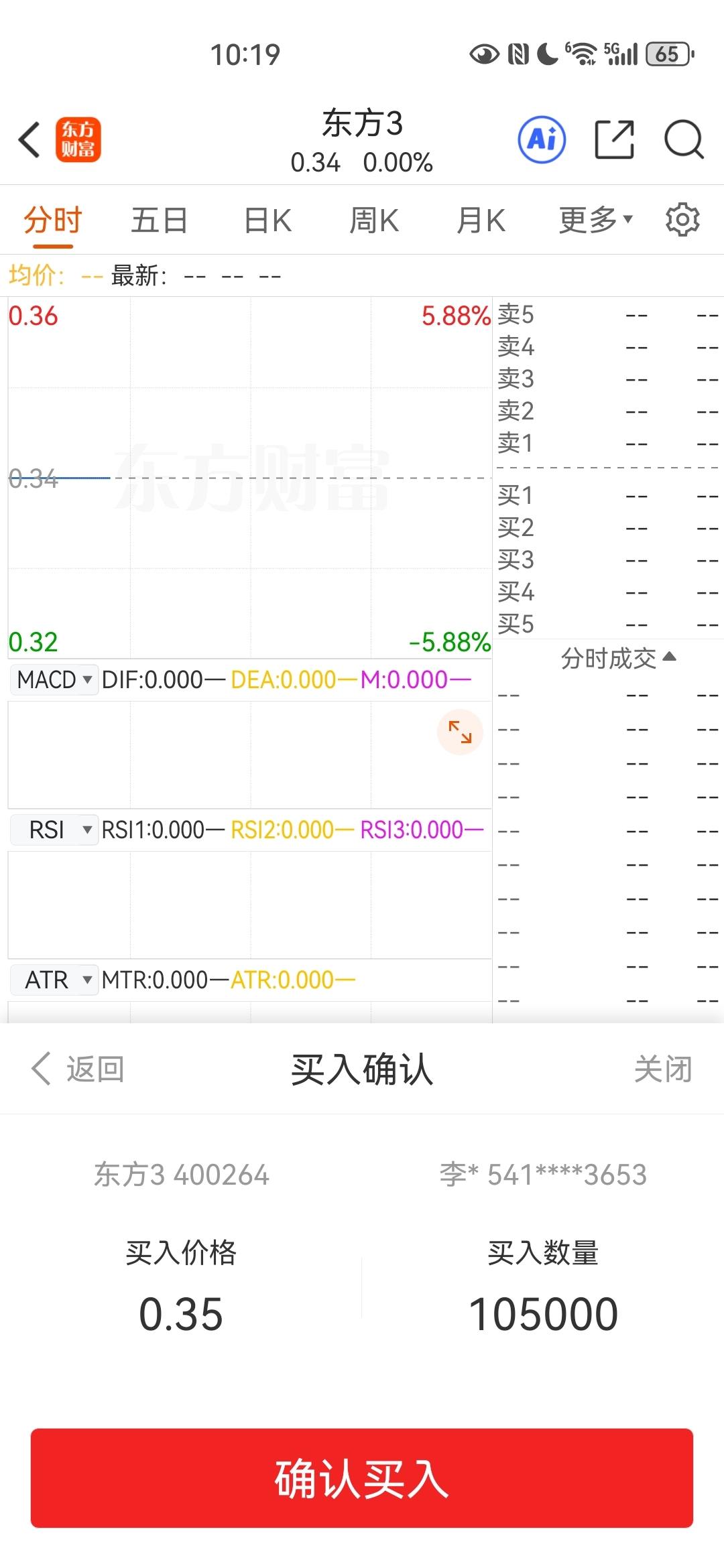724x1568 pixels.
Task: Switch to the 五日 tab
Action: tap(159, 220)
